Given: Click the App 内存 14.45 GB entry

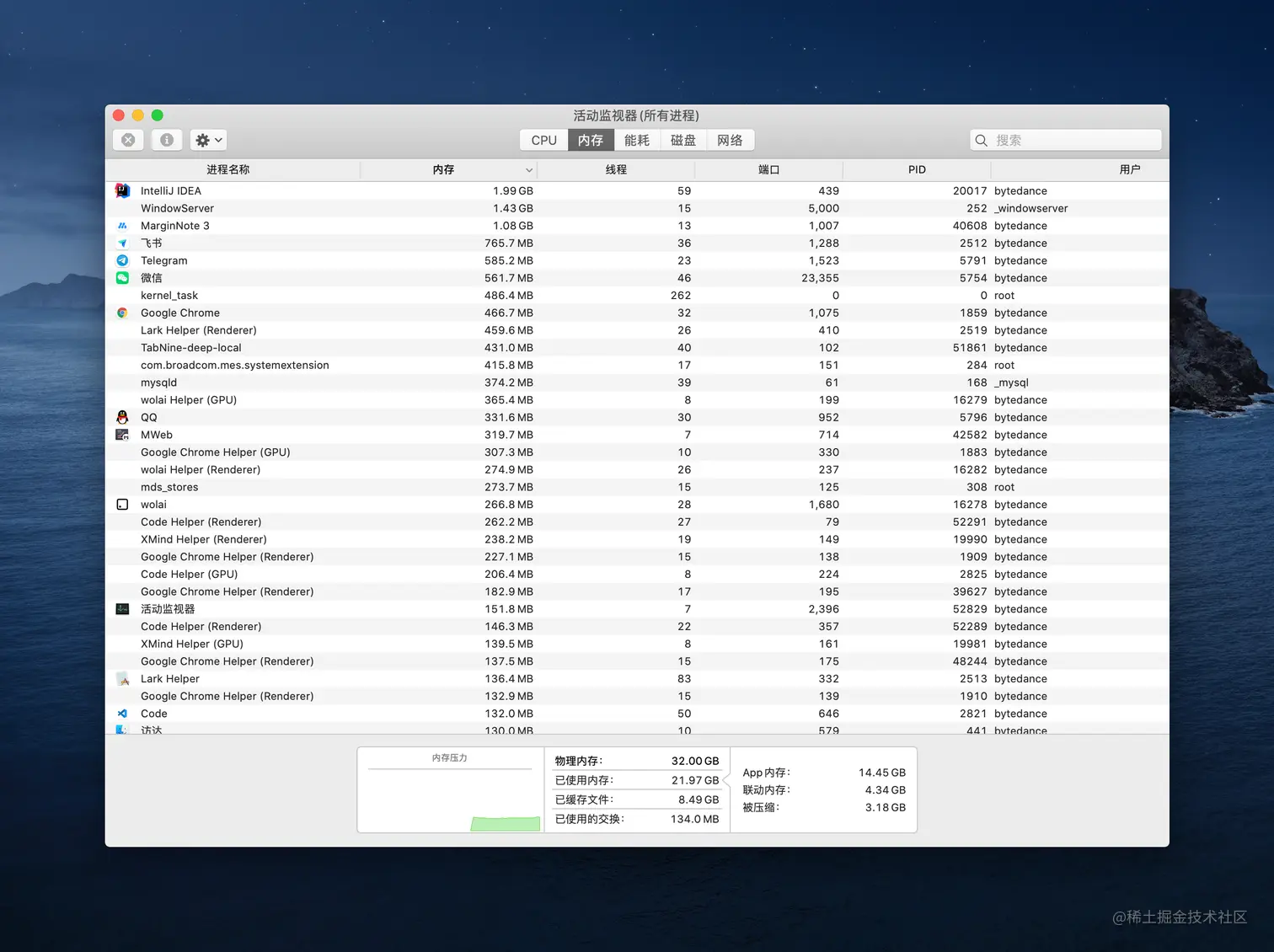Looking at the screenshot, I should [824, 773].
